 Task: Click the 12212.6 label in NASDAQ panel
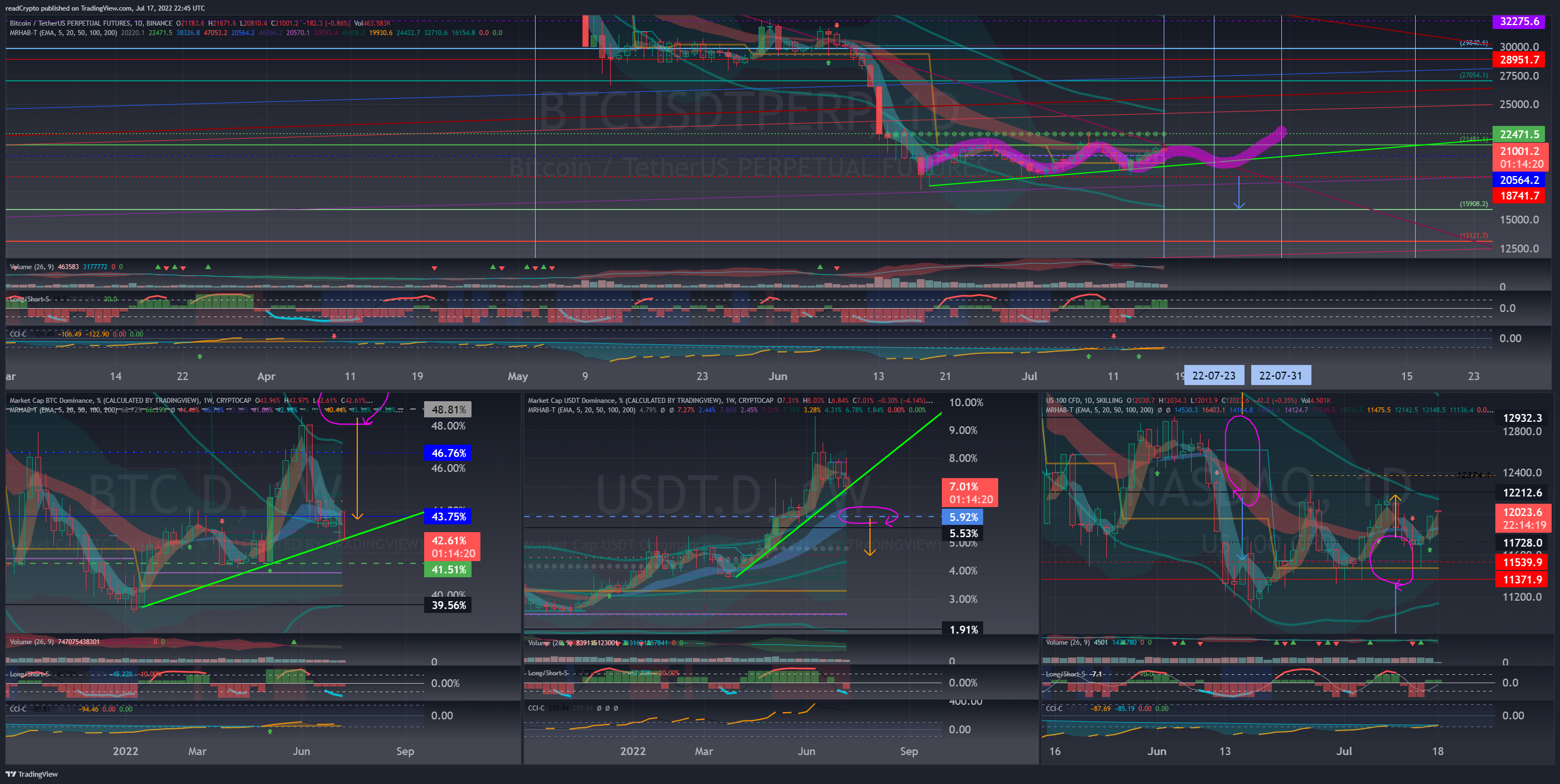tap(1522, 493)
